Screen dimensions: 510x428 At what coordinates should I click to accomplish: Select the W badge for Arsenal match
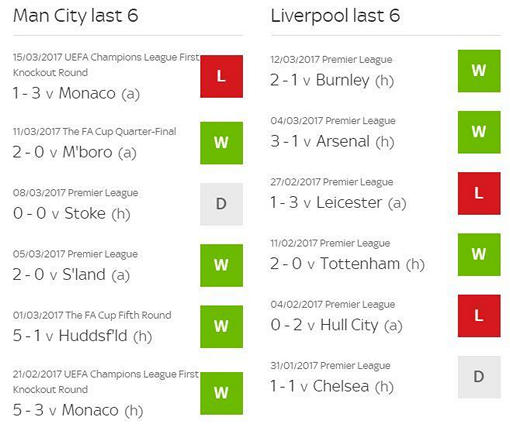[479, 132]
